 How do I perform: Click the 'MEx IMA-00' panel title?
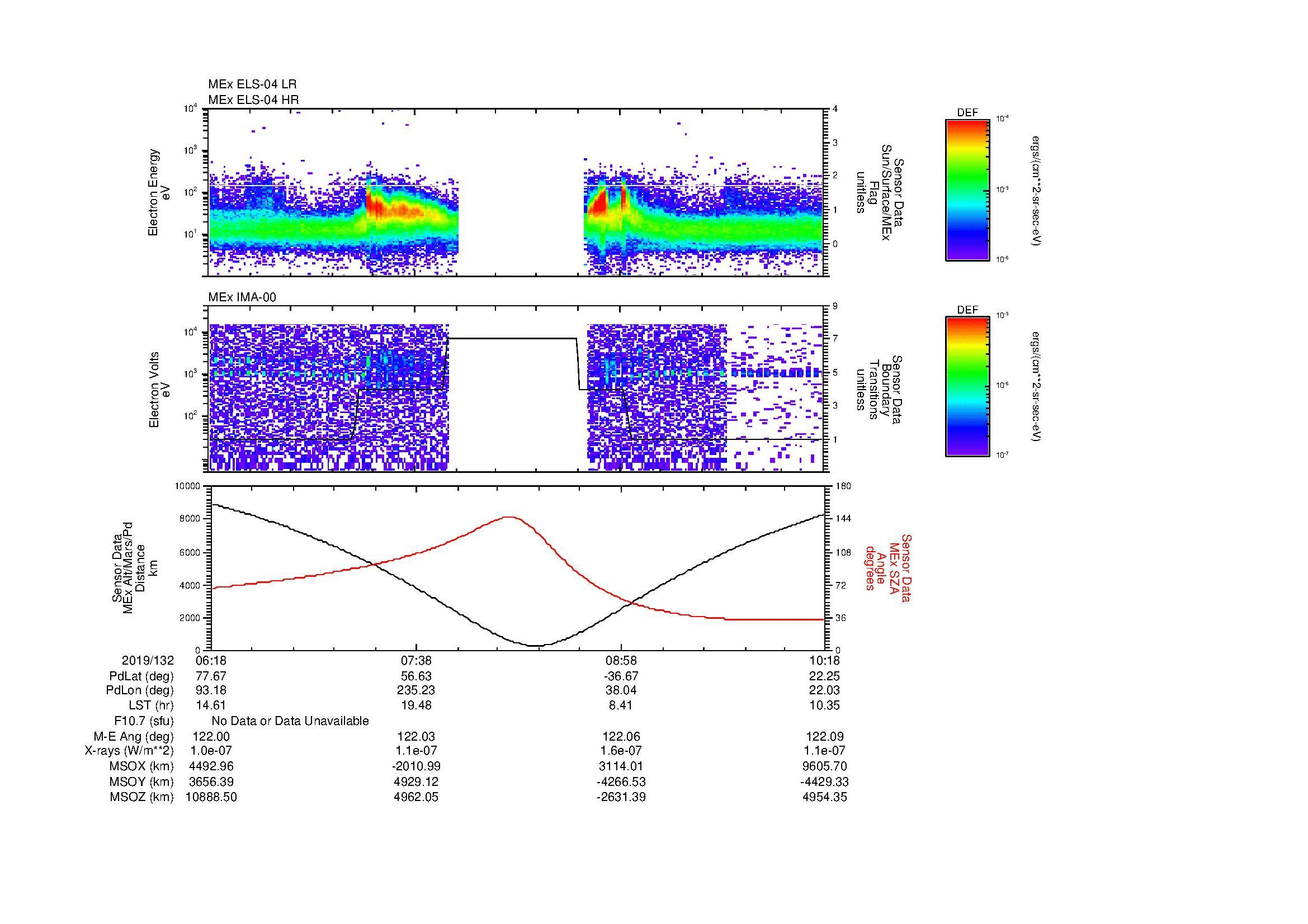[x=242, y=297]
